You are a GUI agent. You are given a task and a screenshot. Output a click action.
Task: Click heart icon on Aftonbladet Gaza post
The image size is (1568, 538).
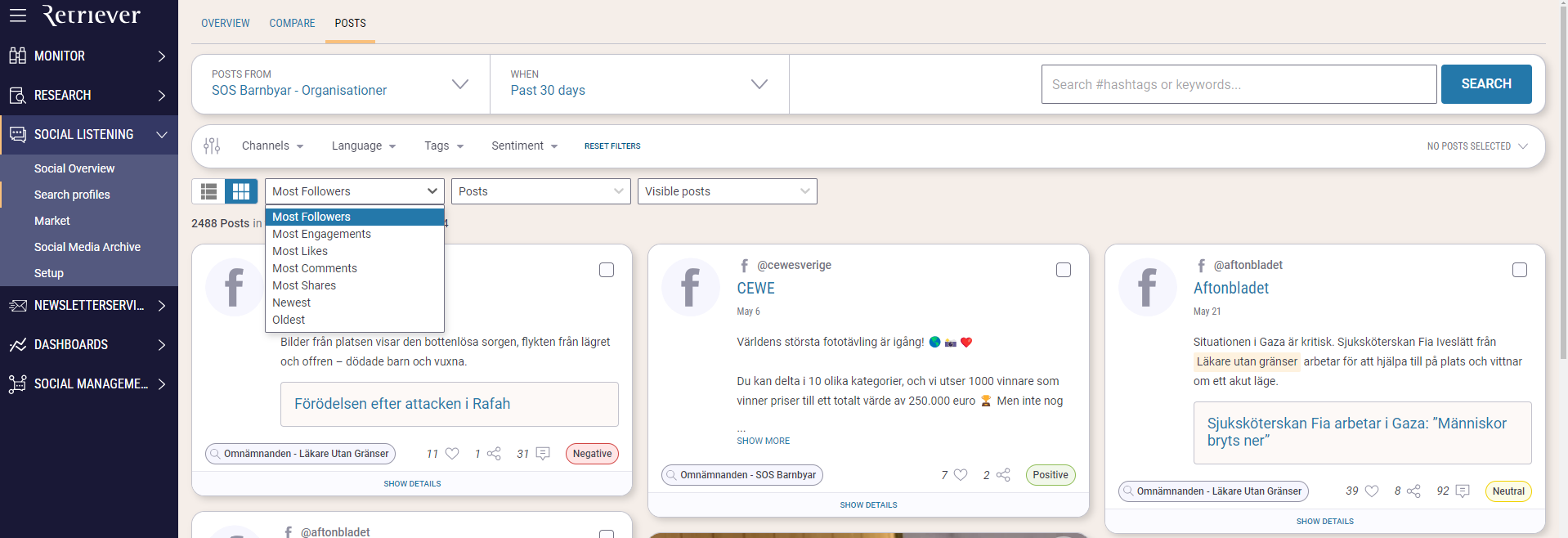point(1372,491)
